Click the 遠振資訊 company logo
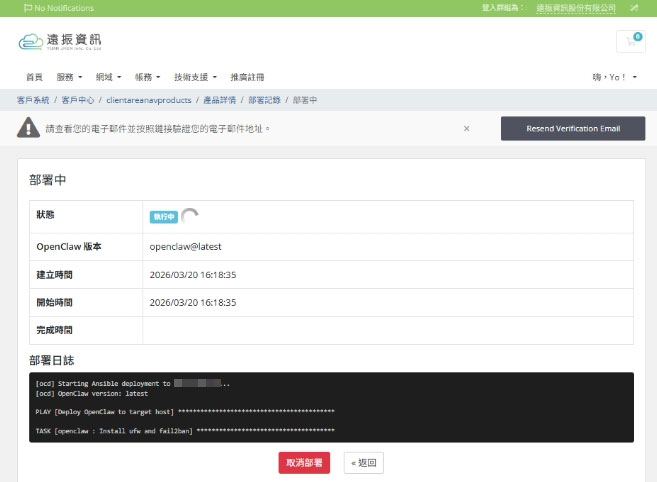This screenshot has height=482, width=657. (x=60, y=42)
